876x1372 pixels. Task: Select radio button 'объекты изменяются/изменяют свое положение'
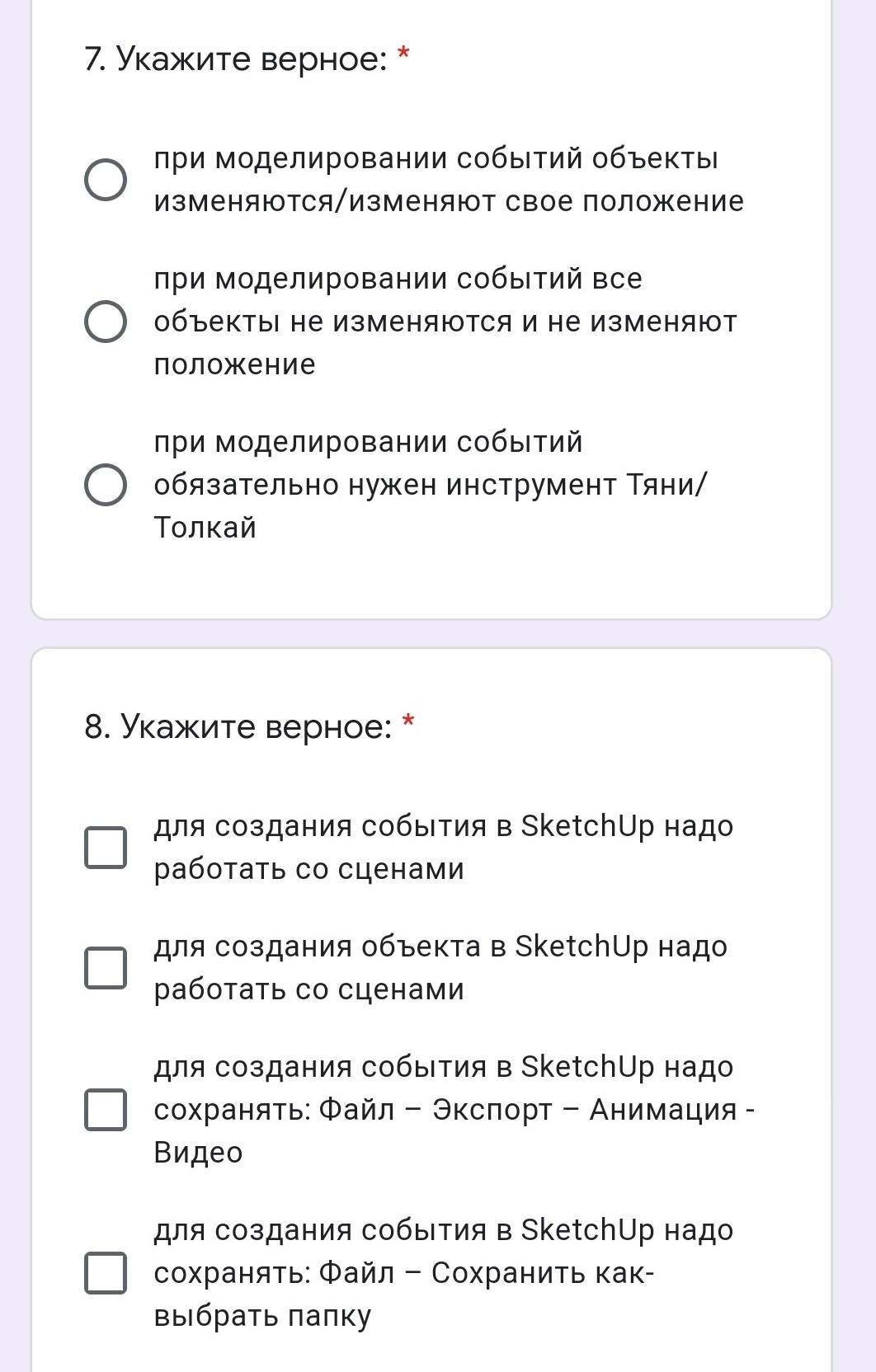point(106,180)
